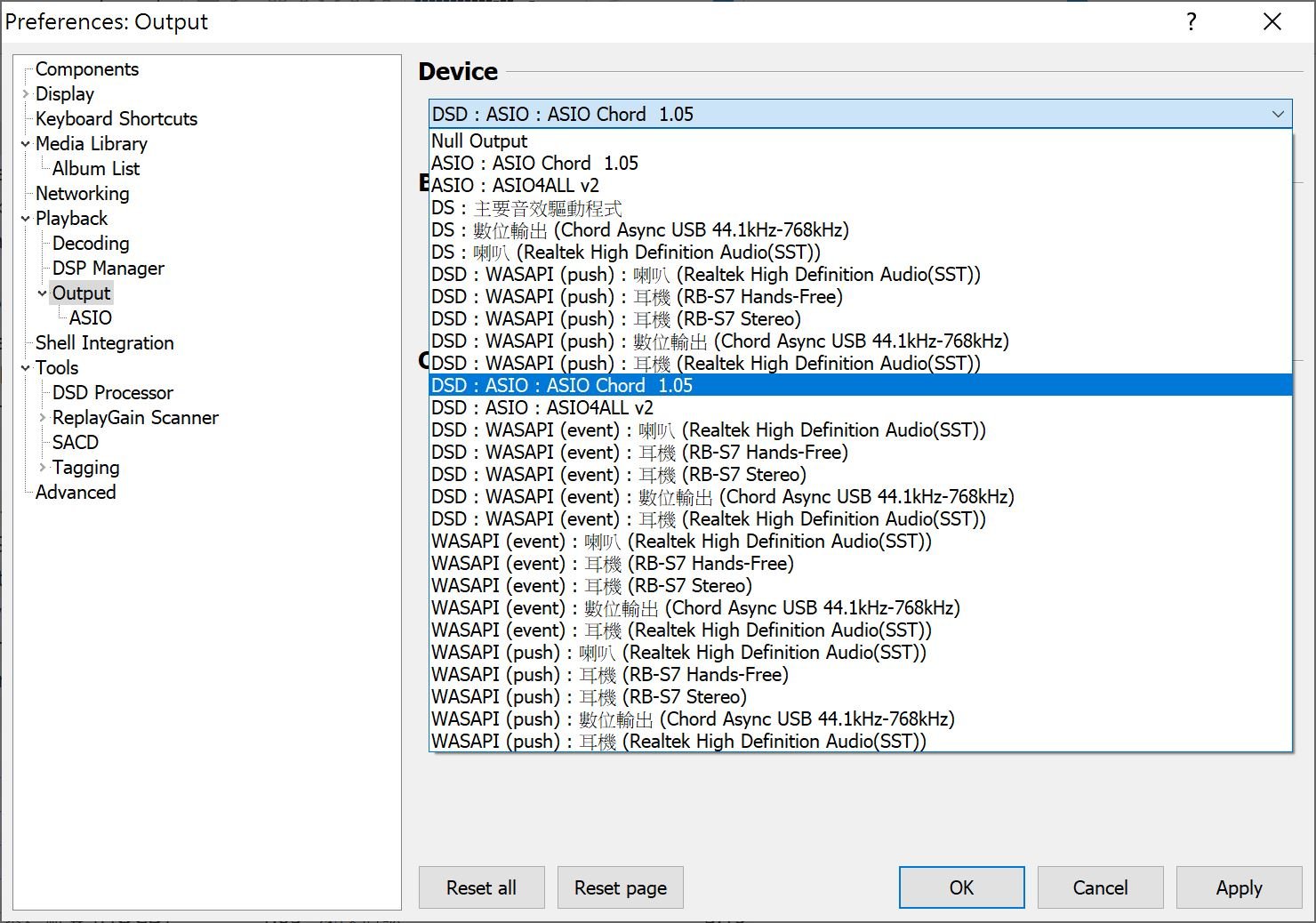This screenshot has width=1316, height=923.
Task: Select highlighted 'DSD : ASIO : ASIO Chord 1.05' entry
Action: (860, 385)
